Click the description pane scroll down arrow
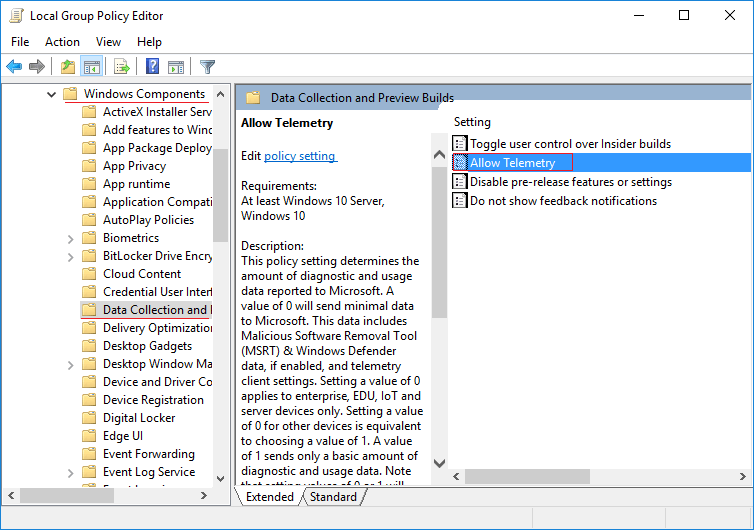Screen dimensions: 754x530 pos(438,463)
